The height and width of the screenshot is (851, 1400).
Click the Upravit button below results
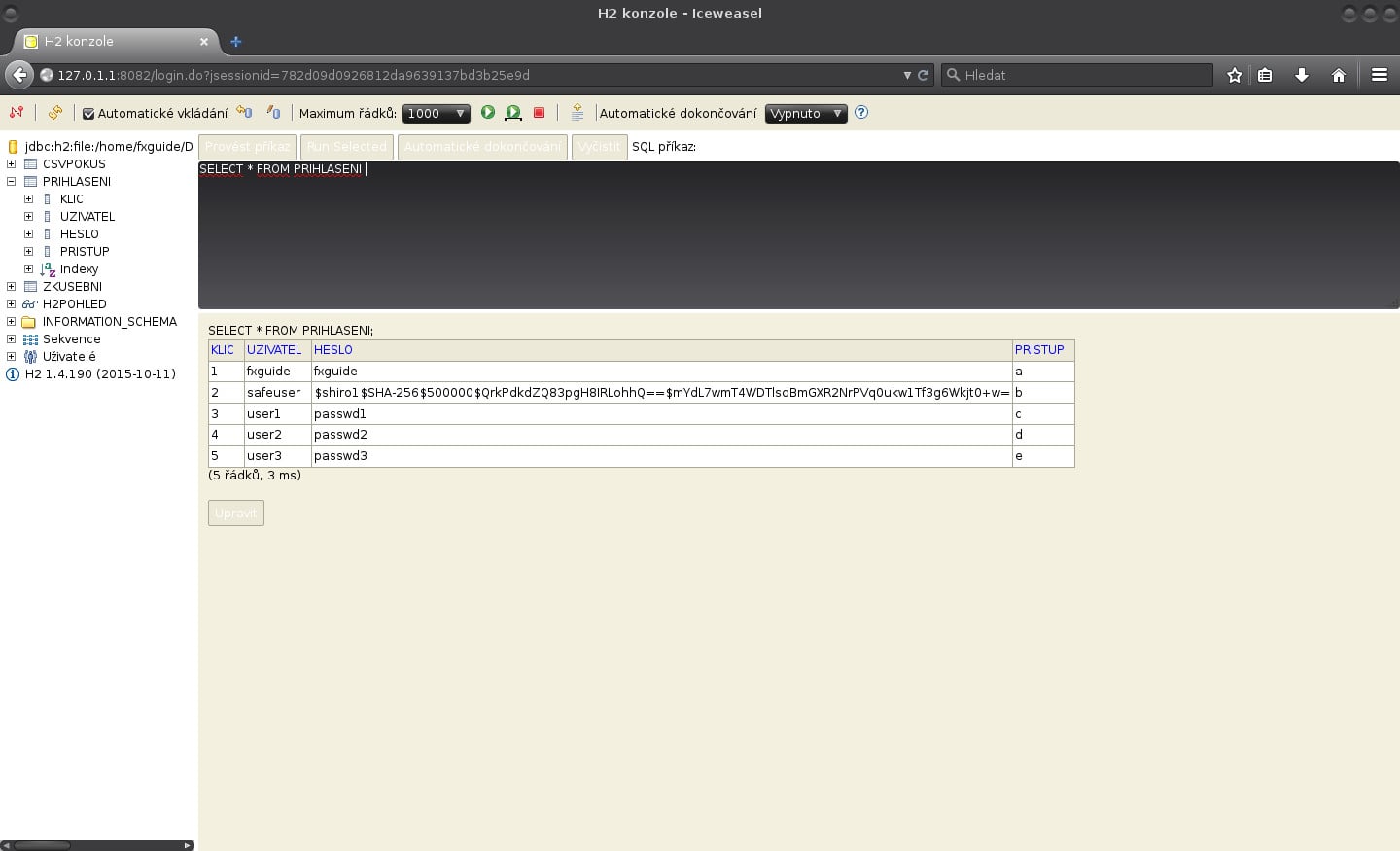[235, 513]
